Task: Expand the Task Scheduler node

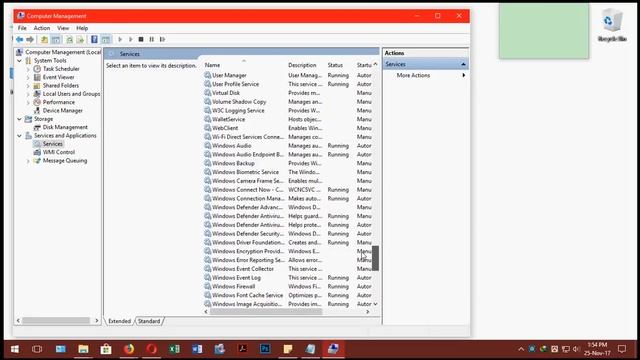Action: click(x=28, y=69)
